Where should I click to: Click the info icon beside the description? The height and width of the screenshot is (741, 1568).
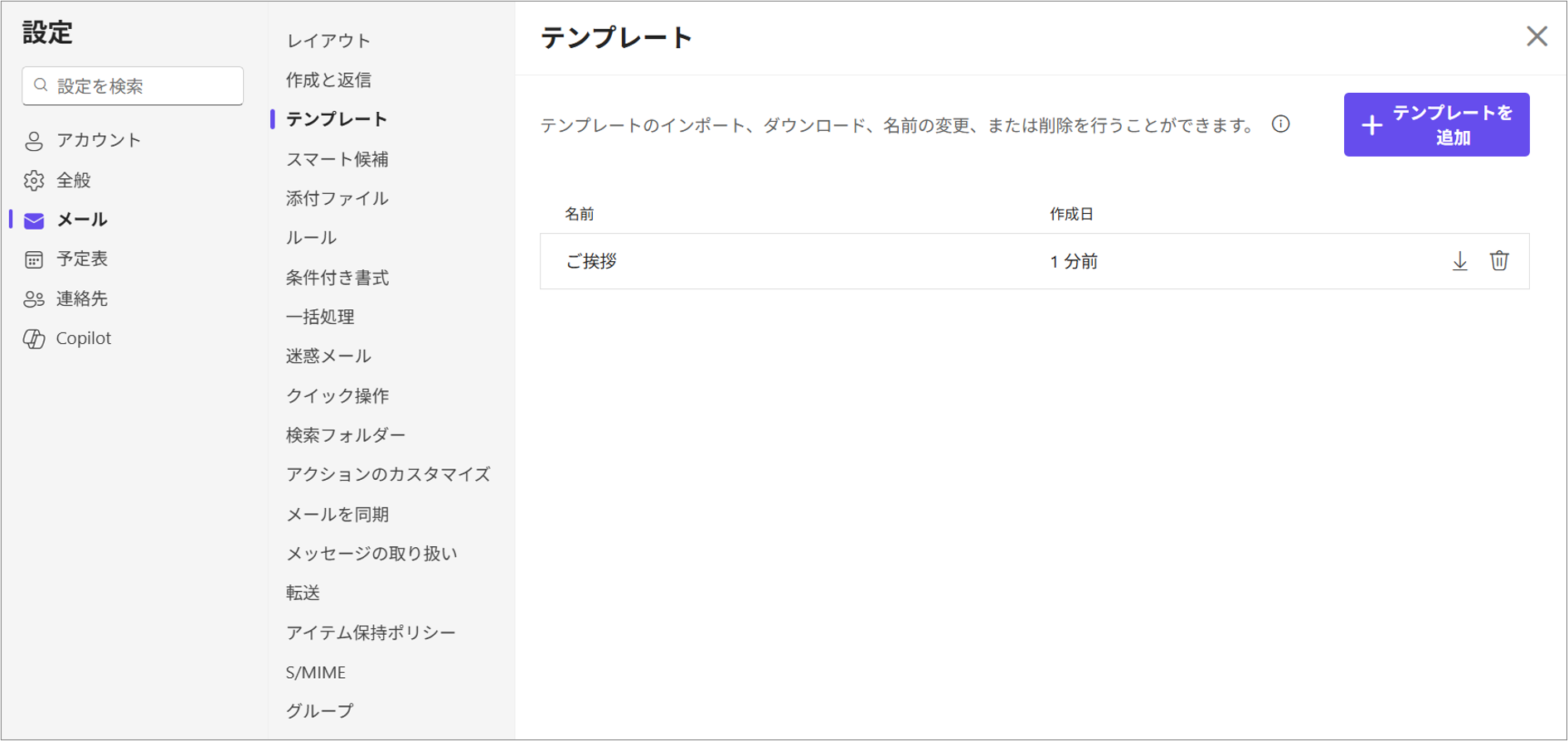pos(1280,124)
